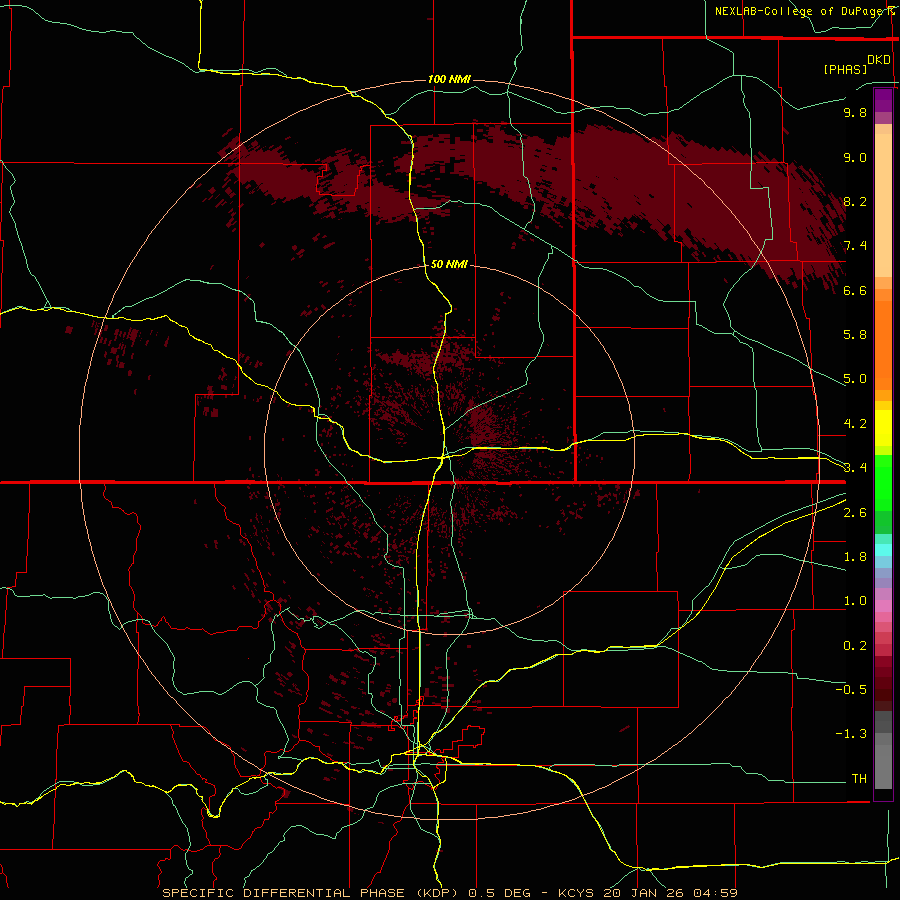This screenshot has width=900, height=900.
Task: Click the 9.8 value on the color scale
Action: [x=855, y=112]
